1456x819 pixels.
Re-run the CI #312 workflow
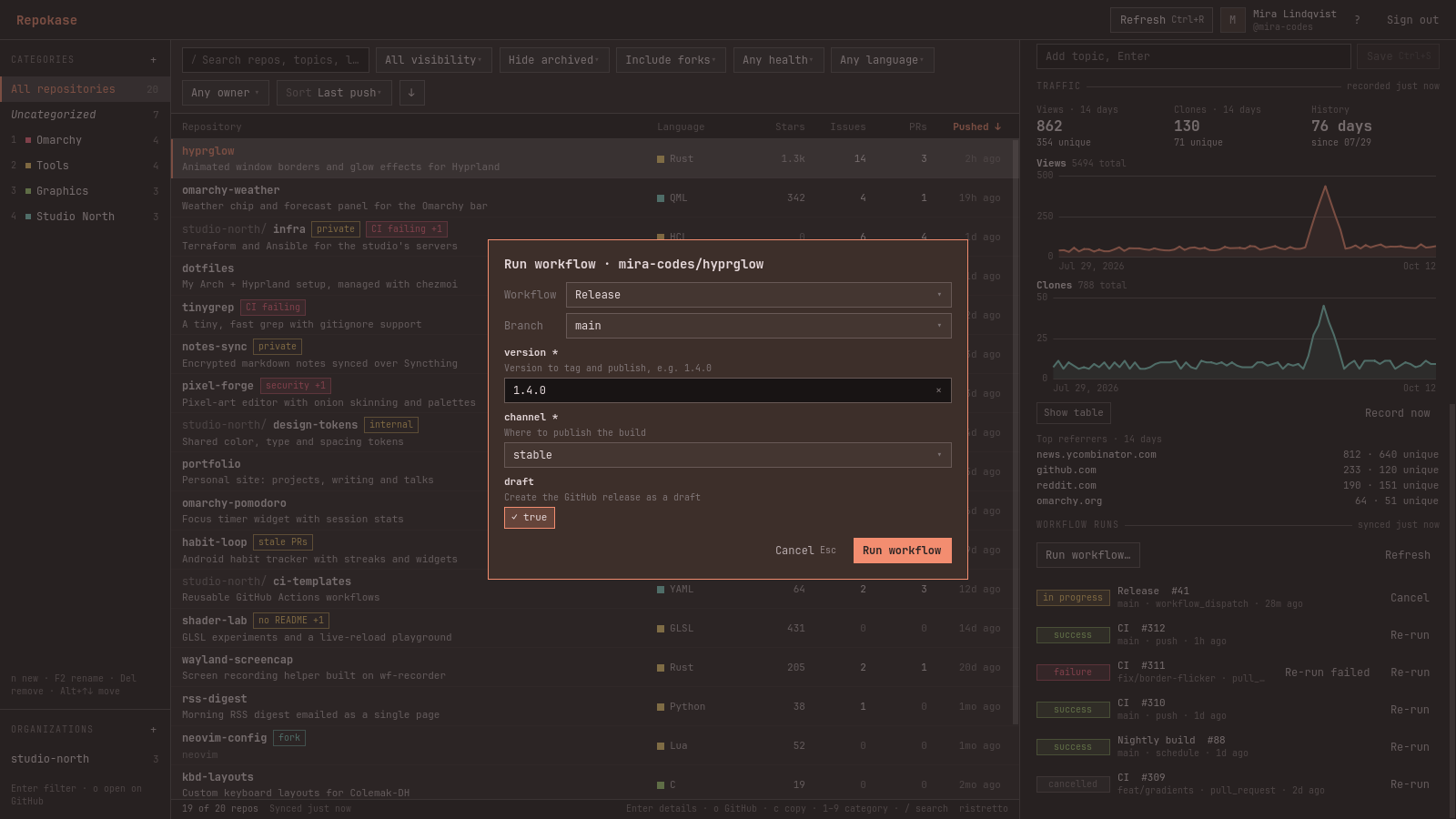click(1410, 635)
